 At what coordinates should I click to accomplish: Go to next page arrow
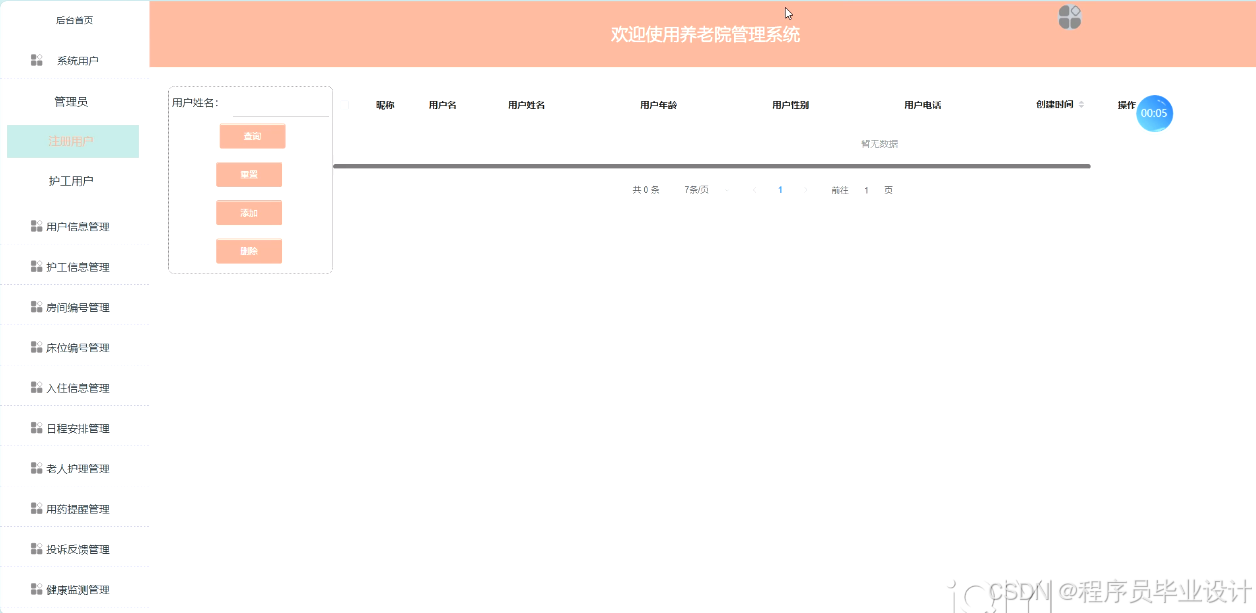(x=806, y=190)
